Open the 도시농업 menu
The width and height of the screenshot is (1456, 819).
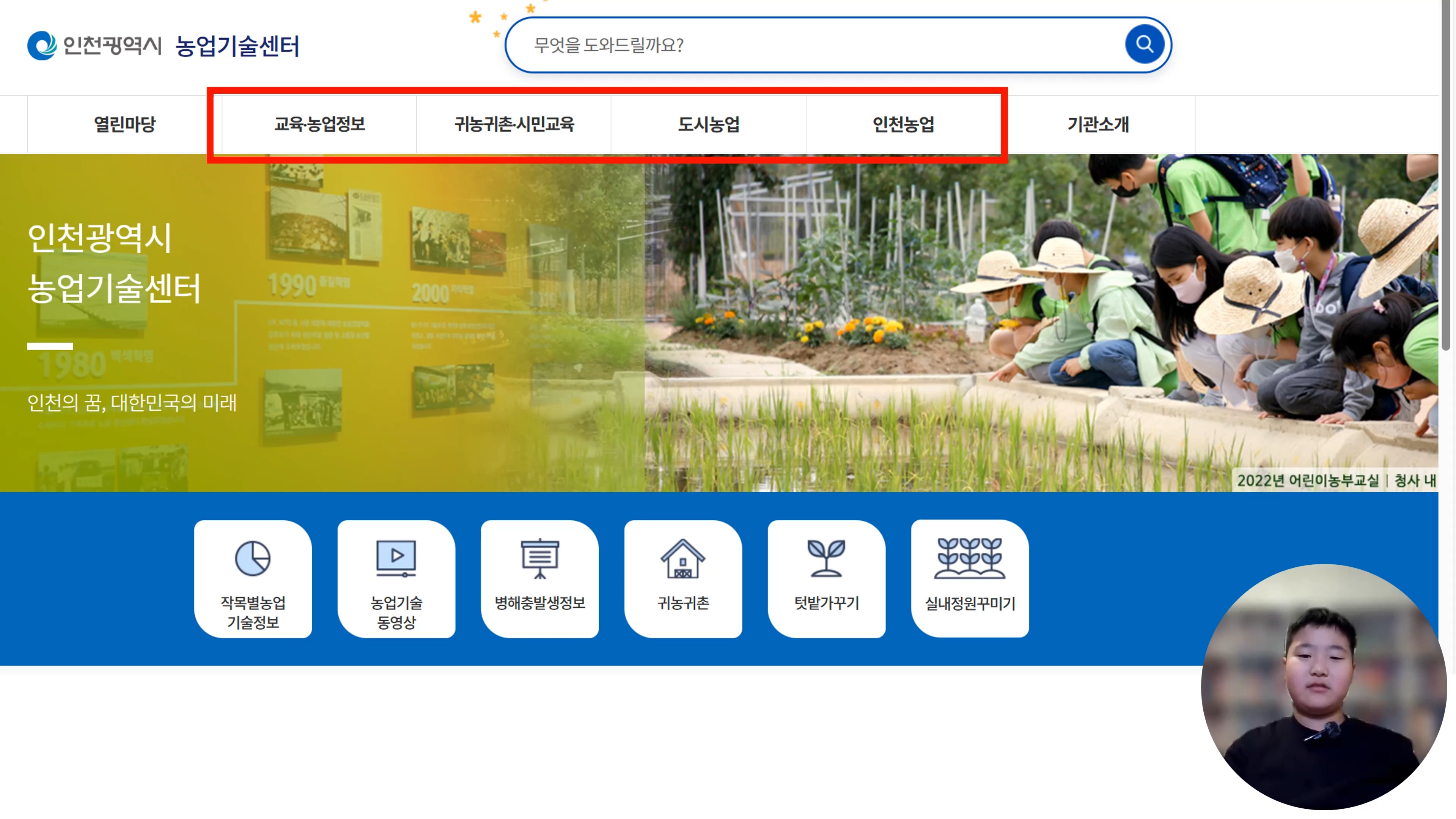(x=709, y=124)
